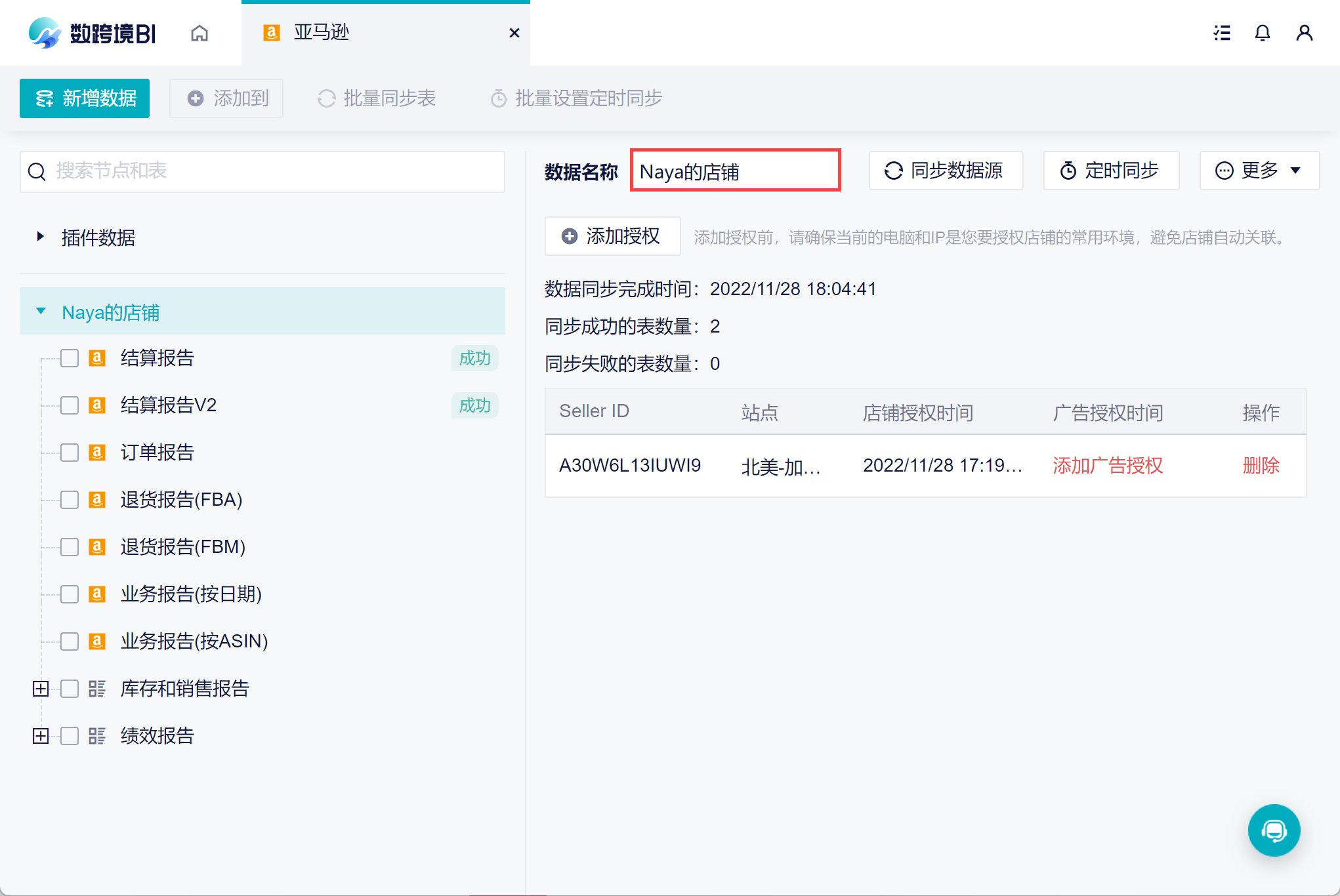Expand the 库存和销售报告 plus box
This screenshot has width=1340, height=896.
point(41,689)
